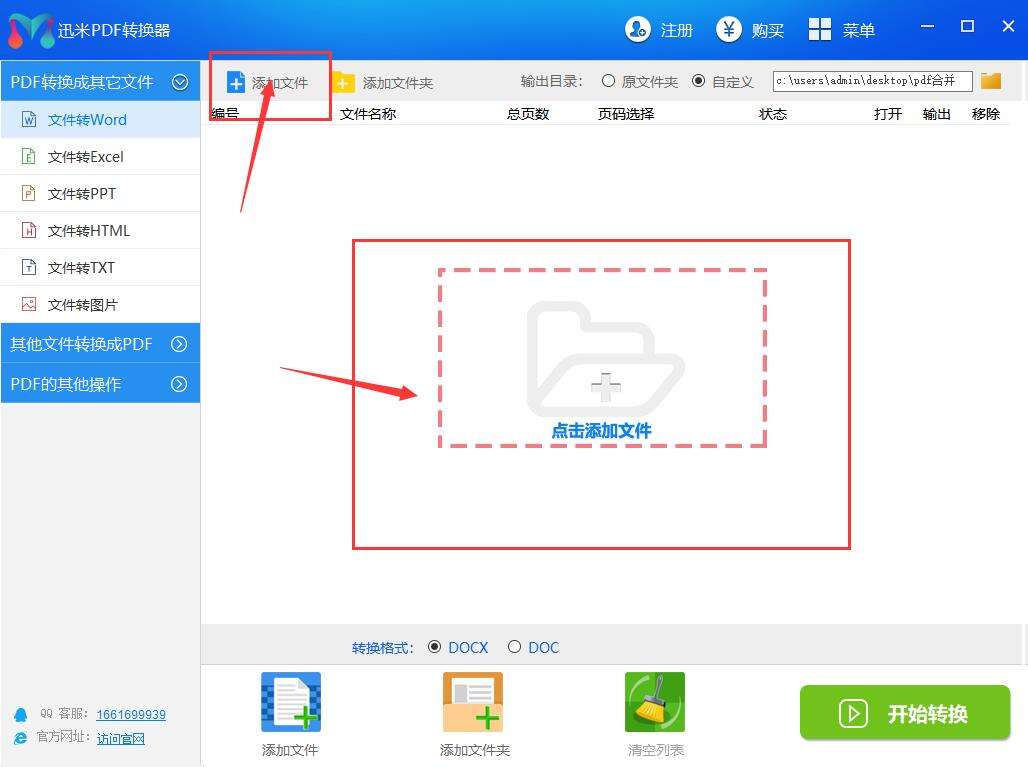Open the 菜单 grid icon
The image size is (1028, 767).
point(820,30)
